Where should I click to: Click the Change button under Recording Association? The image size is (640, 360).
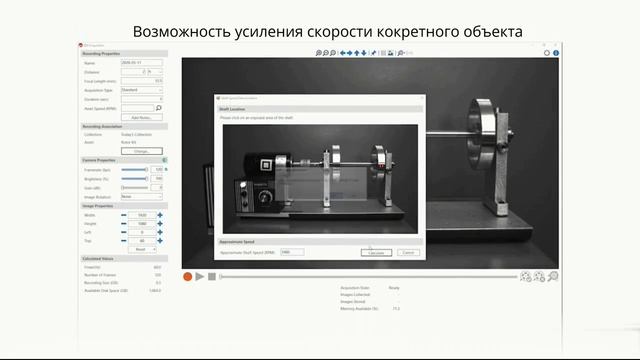click(x=142, y=151)
